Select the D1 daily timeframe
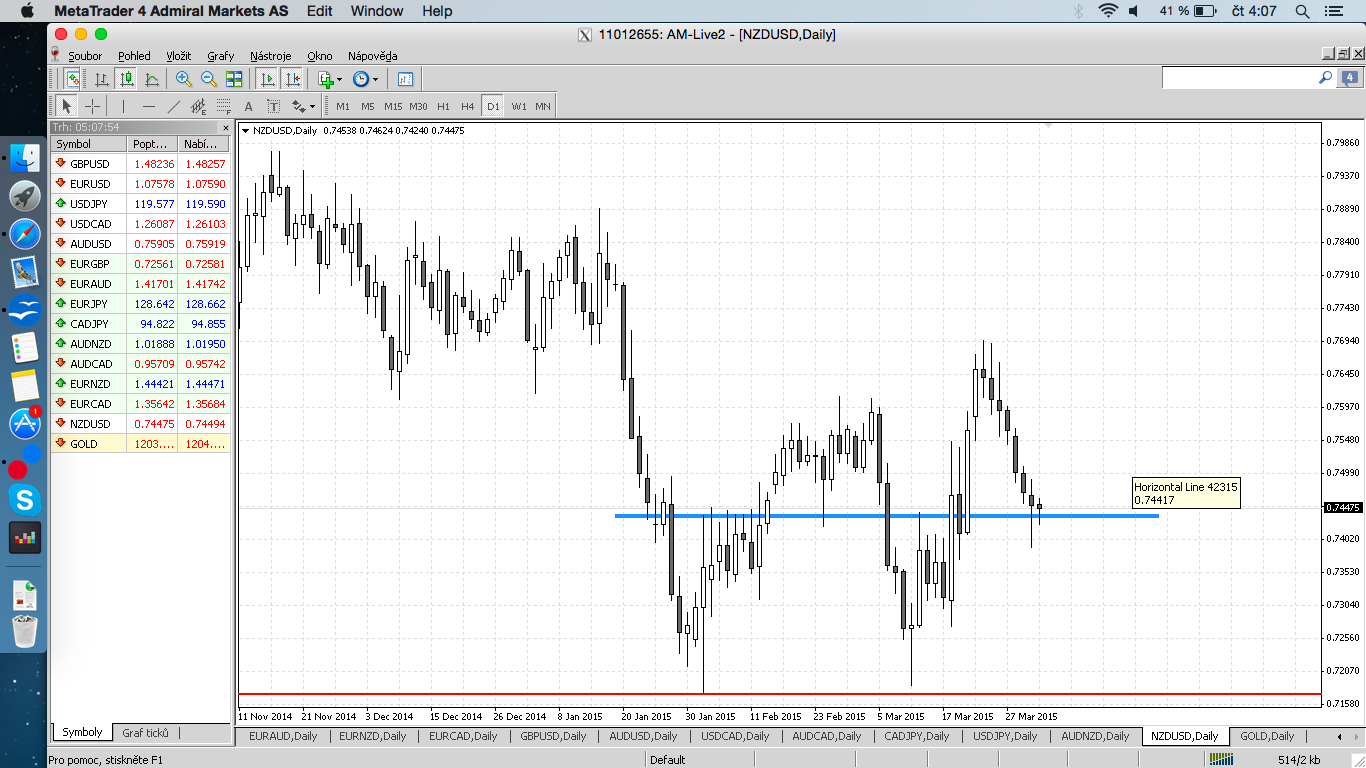This screenshot has width=1366, height=768. point(493,106)
